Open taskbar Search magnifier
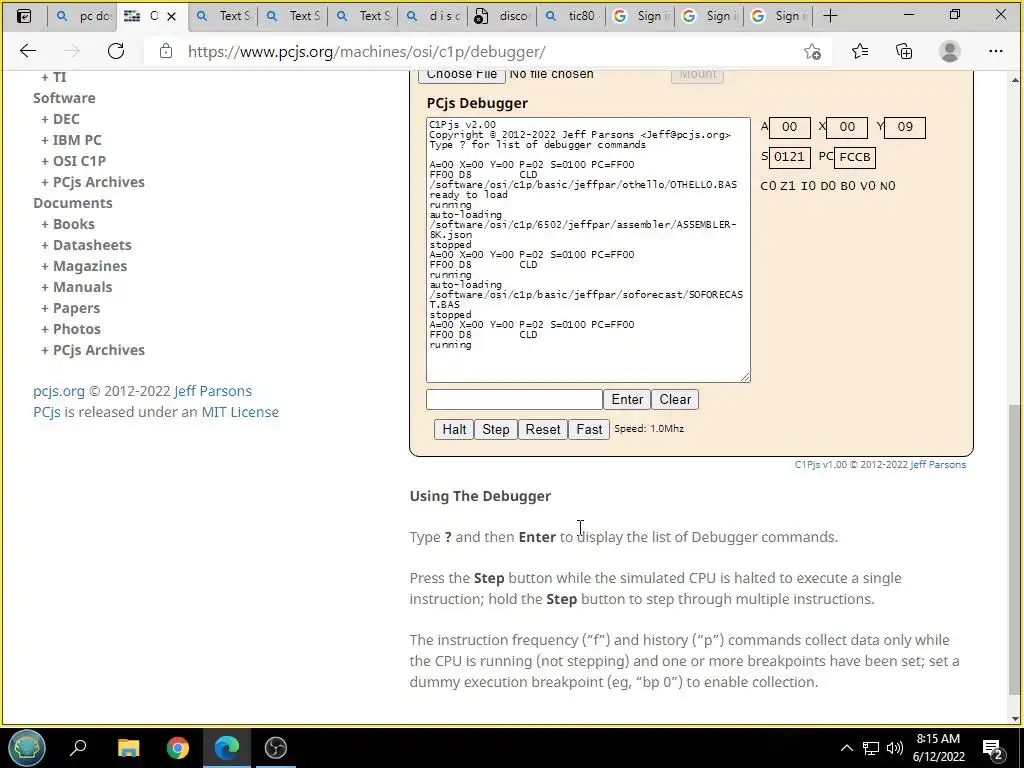The image size is (1024, 768). click(x=78, y=747)
